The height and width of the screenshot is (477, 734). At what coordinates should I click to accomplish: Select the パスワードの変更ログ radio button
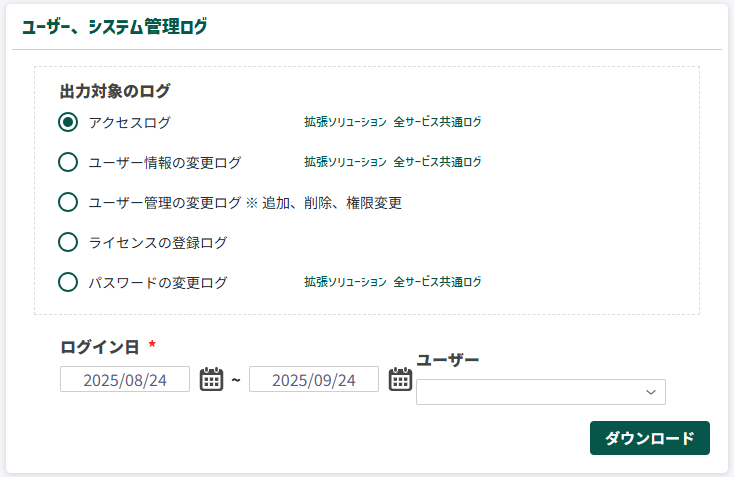(x=68, y=282)
